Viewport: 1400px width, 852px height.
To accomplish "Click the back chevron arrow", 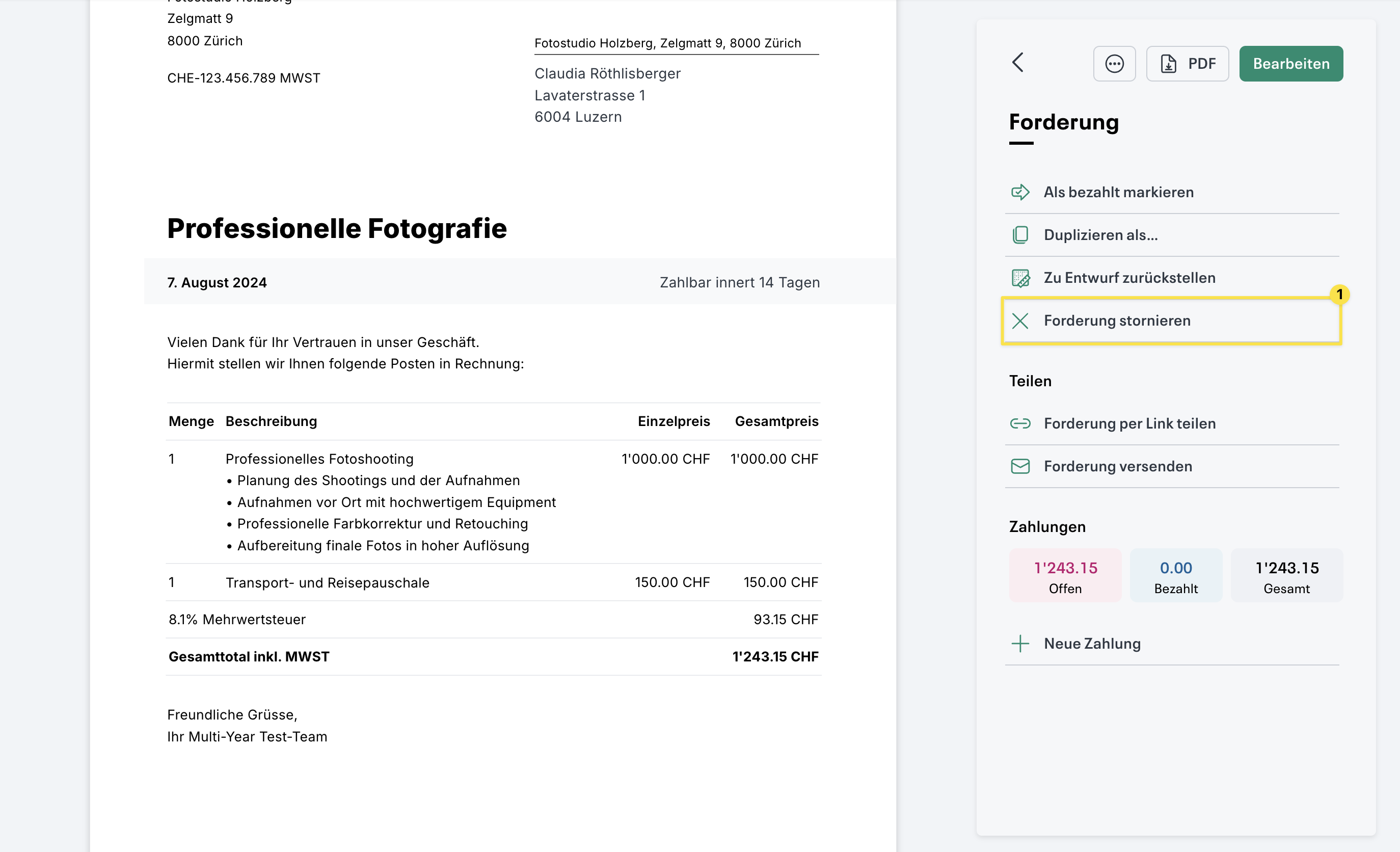I will (1017, 63).
